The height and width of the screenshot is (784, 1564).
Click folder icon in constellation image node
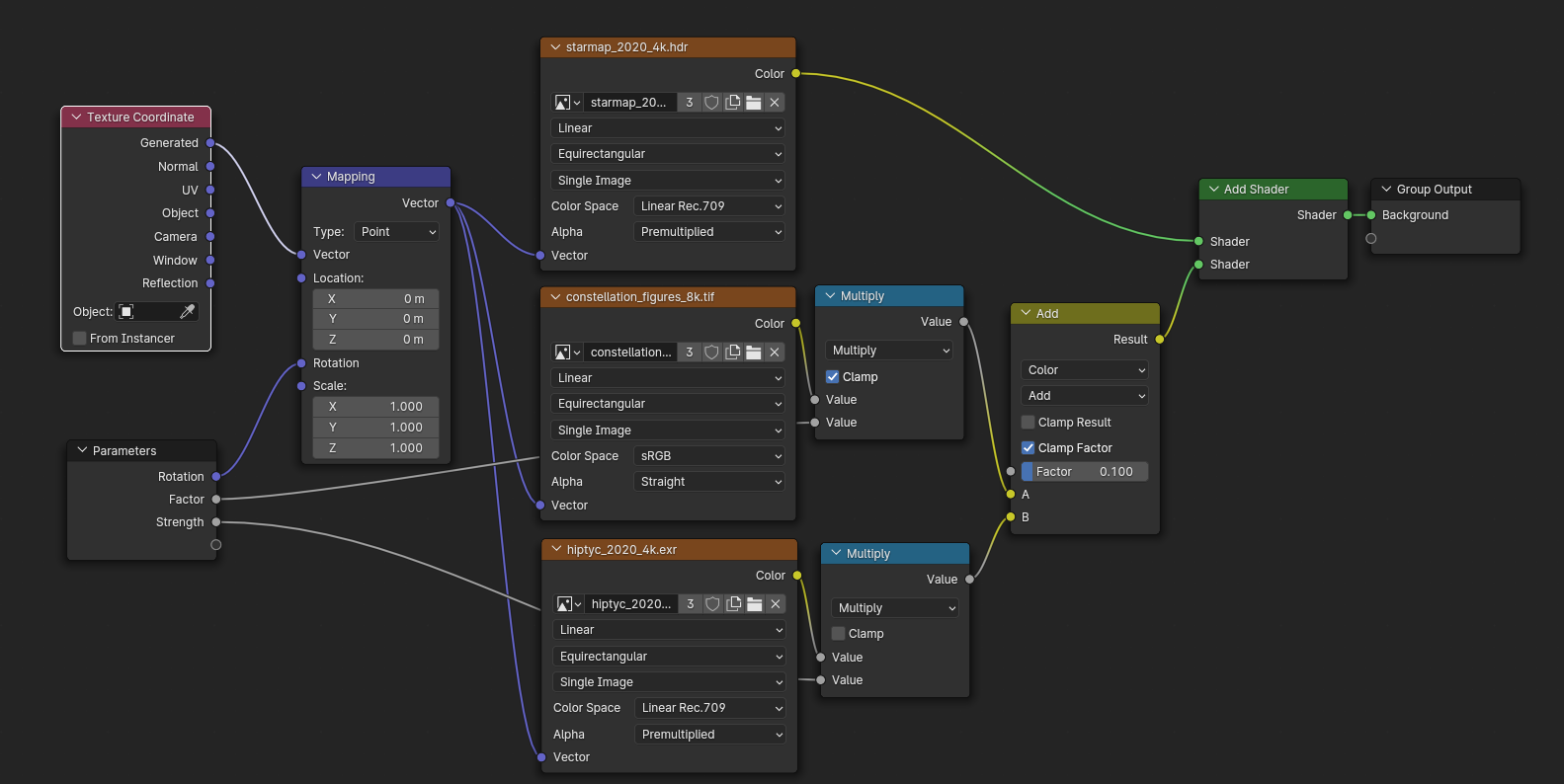[754, 353]
